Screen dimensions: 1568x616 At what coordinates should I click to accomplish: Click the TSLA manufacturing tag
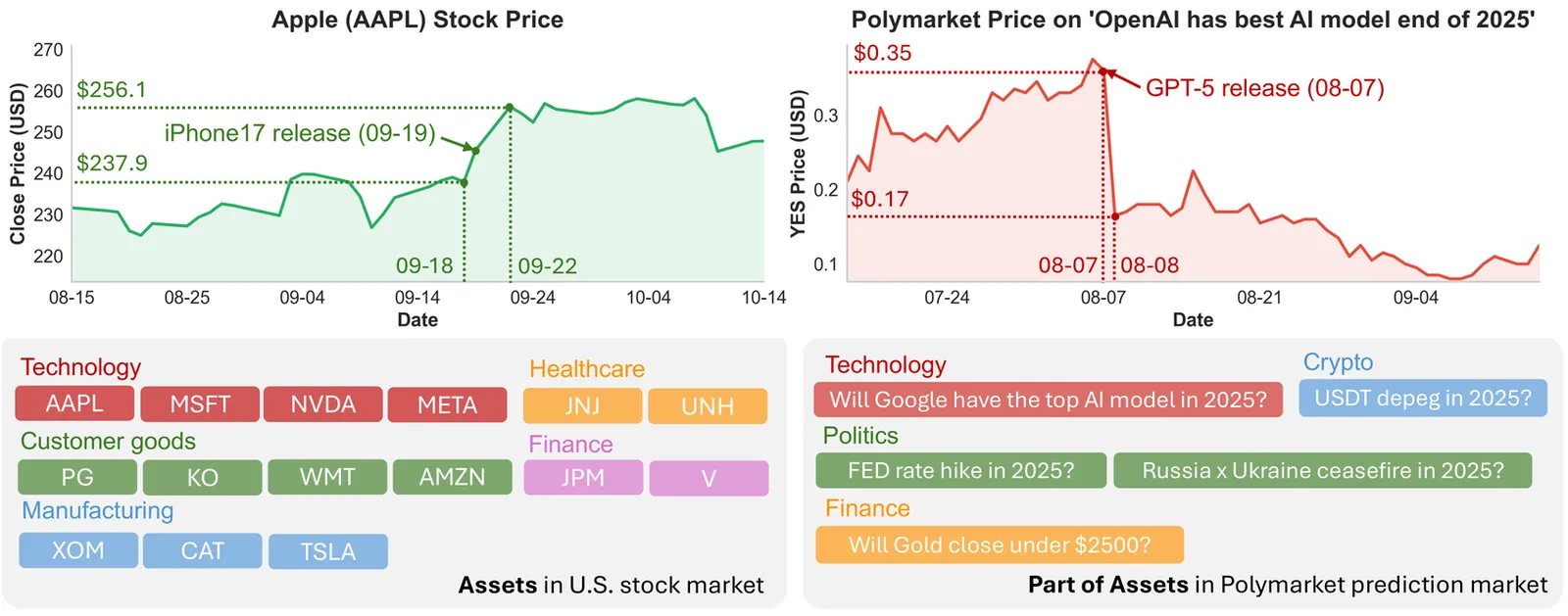point(328,551)
